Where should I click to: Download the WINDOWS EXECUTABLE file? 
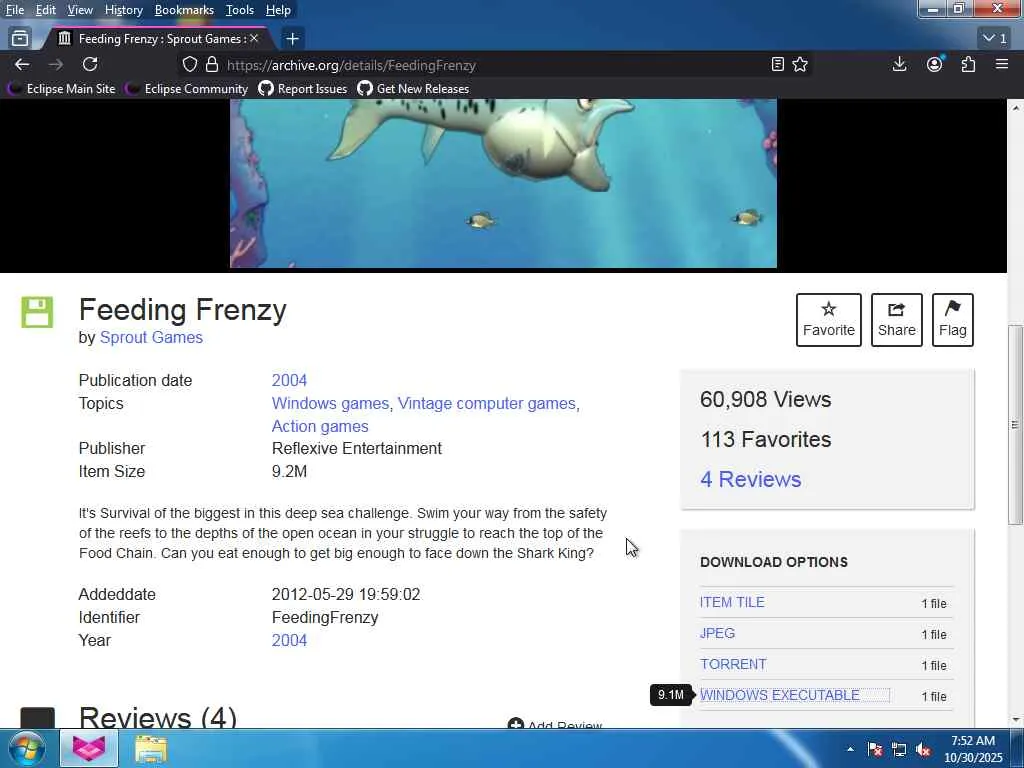pos(780,695)
